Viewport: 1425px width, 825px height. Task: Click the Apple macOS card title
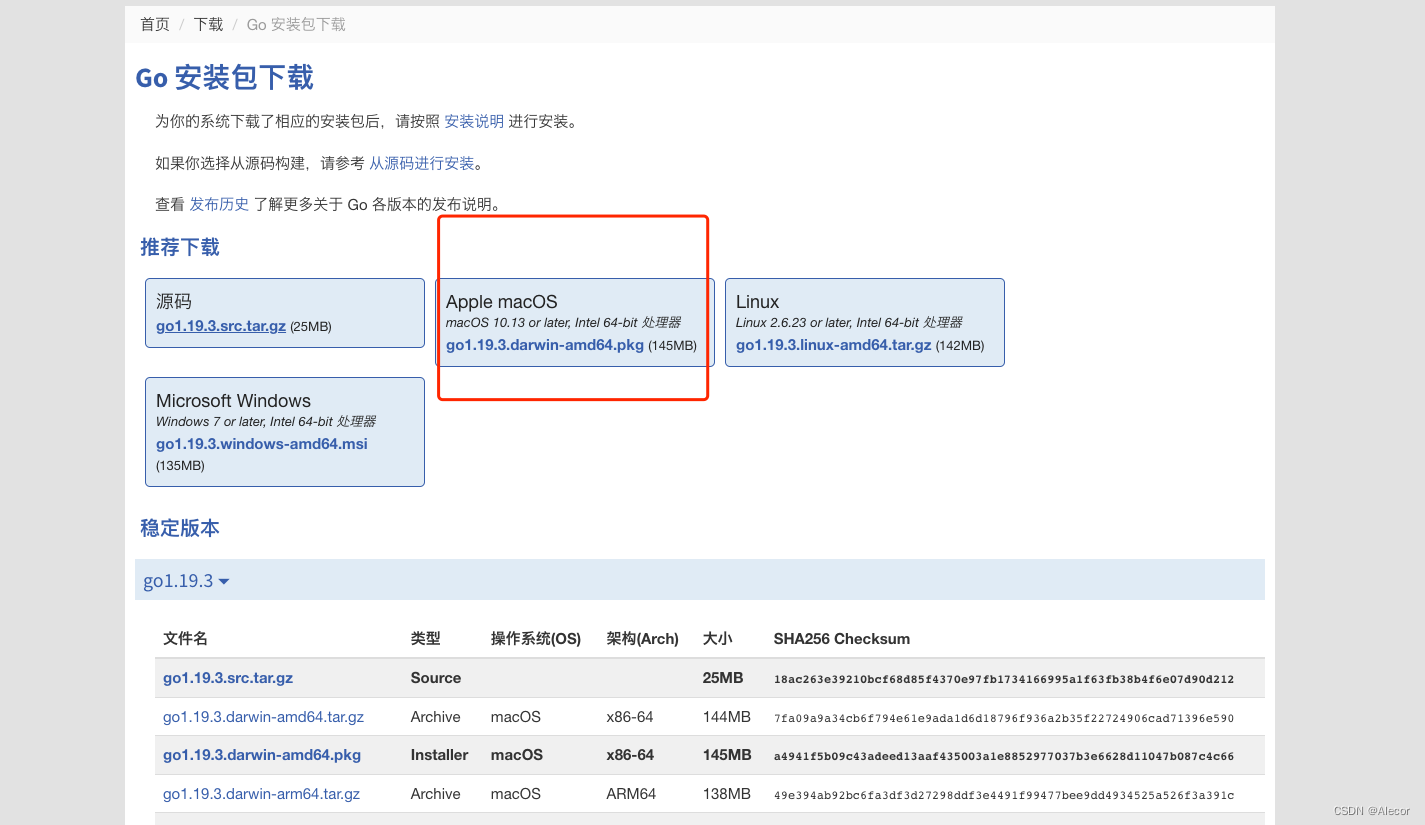[x=502, y=302]
